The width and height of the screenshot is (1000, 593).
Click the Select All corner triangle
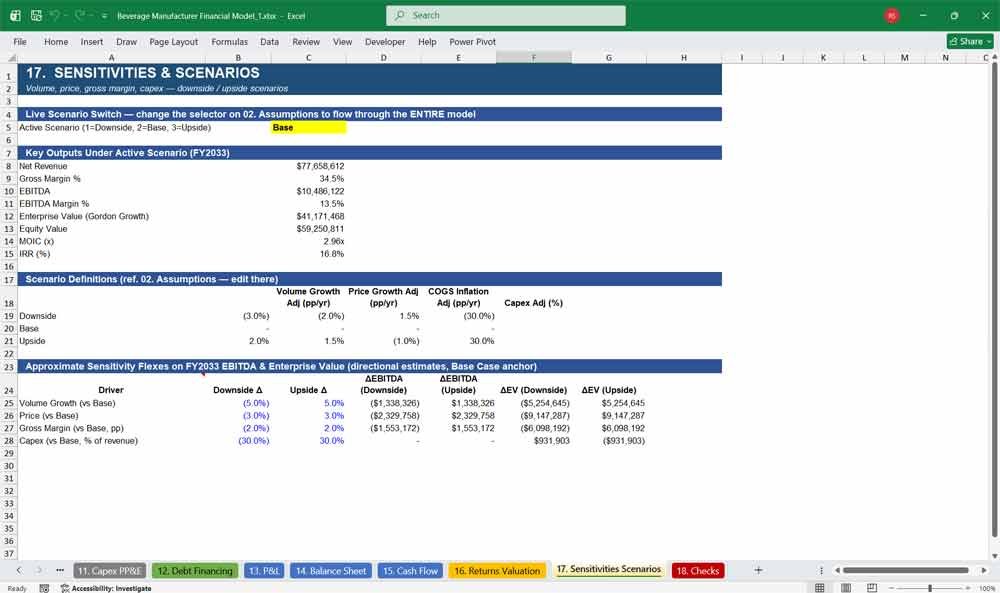tap(11, 57)
